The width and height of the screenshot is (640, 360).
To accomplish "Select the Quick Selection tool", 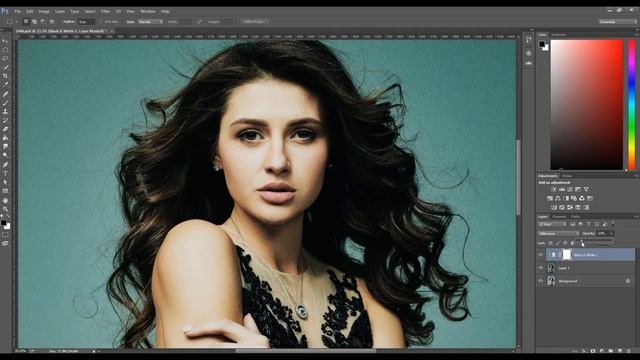I will point(5,67).
